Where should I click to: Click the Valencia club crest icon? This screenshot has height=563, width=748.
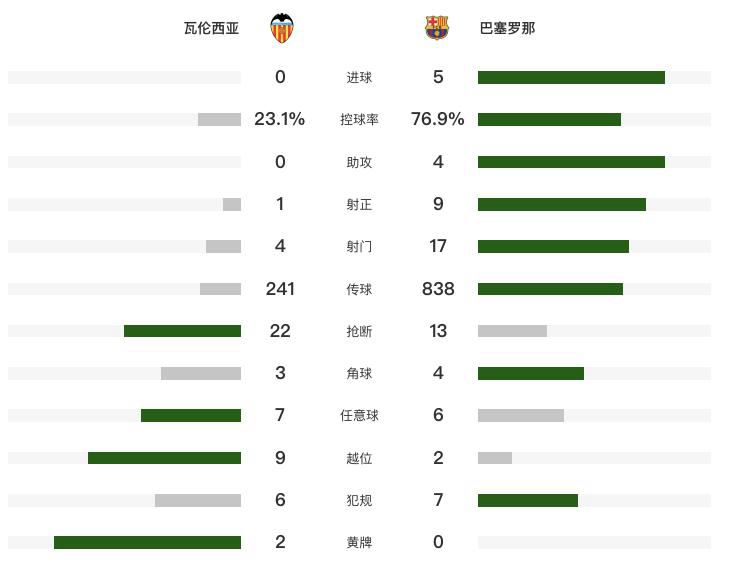281,29
